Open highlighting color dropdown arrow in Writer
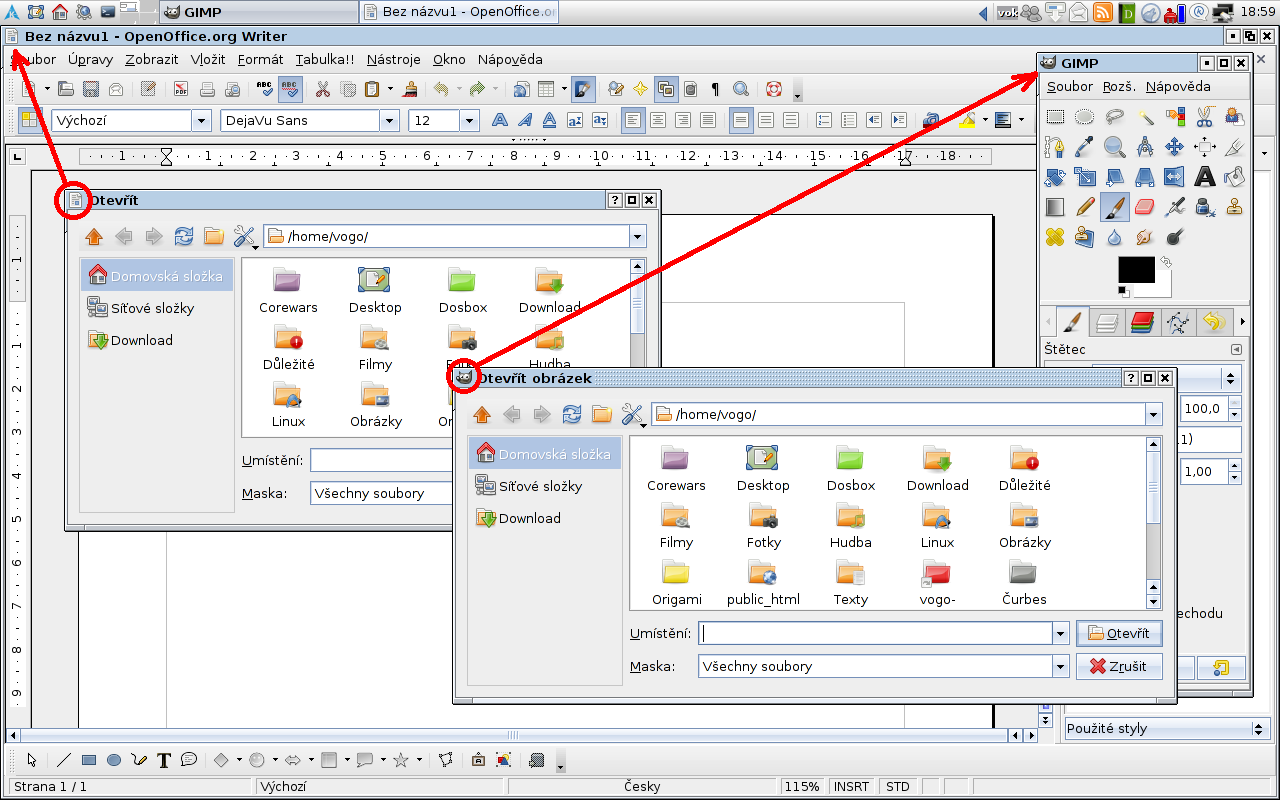The image size is (1280, 800). tap(985, 120)
